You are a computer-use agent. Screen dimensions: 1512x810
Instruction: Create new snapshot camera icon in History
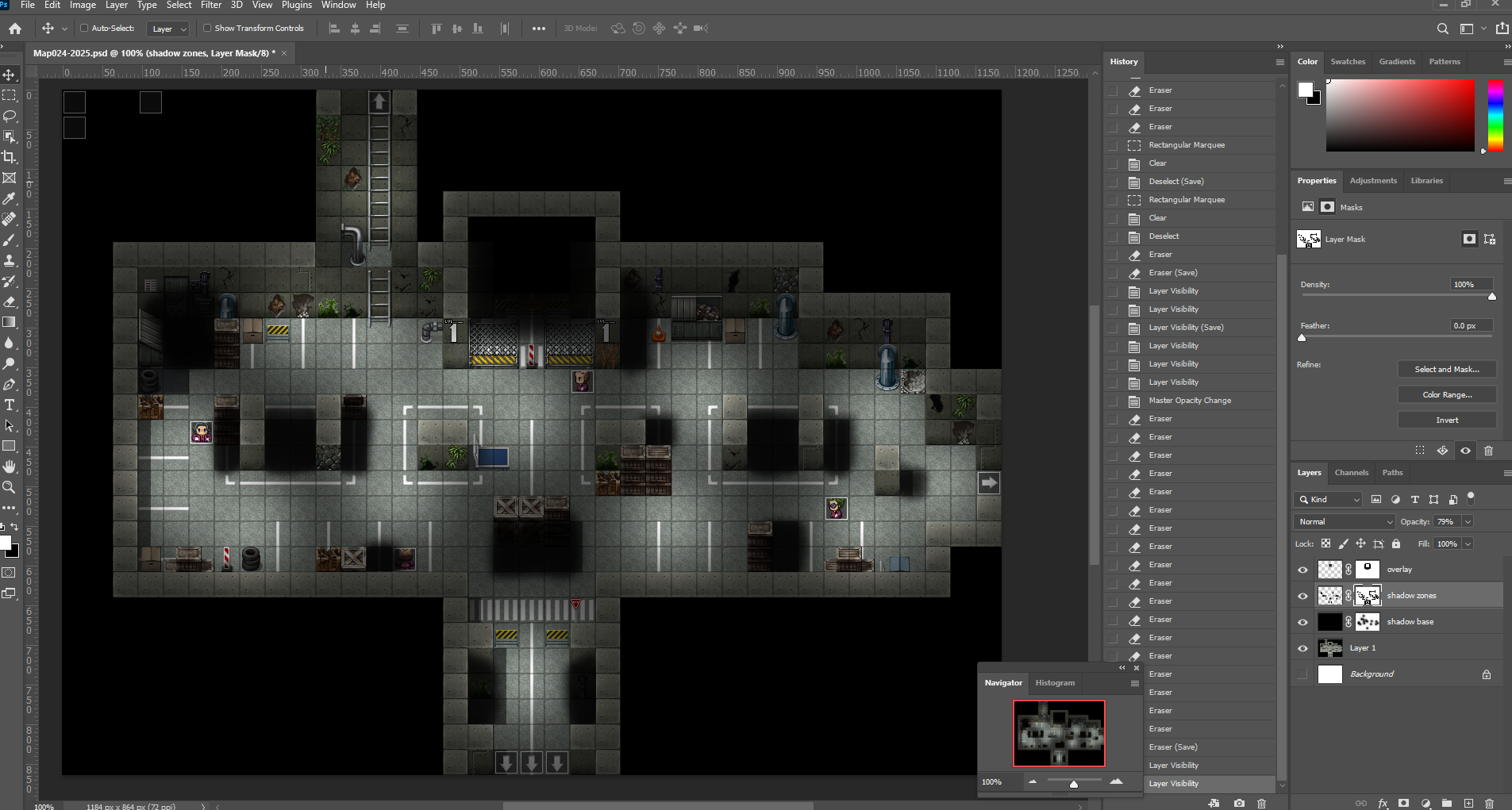pyautogui.click(x=1239, y=804)
